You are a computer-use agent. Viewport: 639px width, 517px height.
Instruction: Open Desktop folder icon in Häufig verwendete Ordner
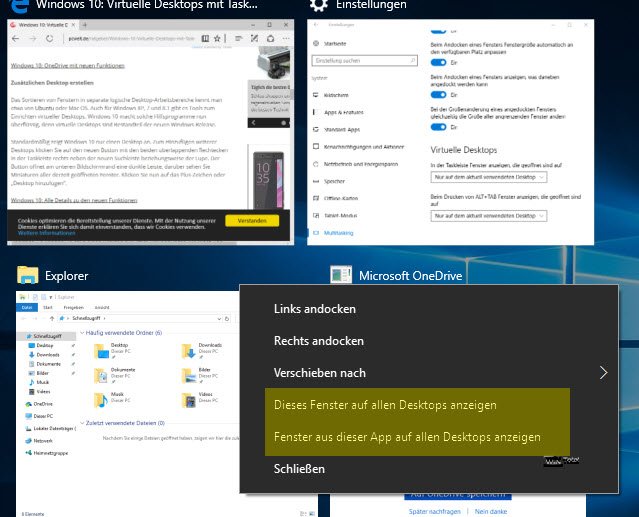coord(101,351)
